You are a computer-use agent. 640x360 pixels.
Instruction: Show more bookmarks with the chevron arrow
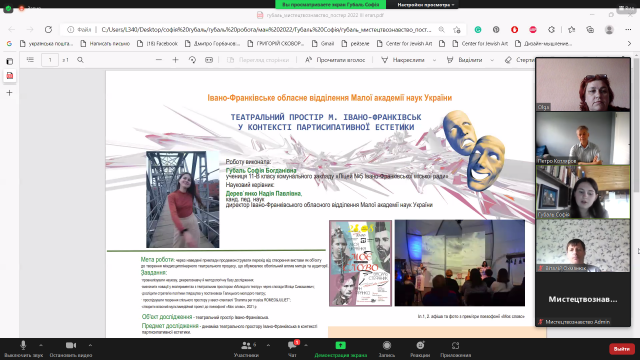point(629,43)
